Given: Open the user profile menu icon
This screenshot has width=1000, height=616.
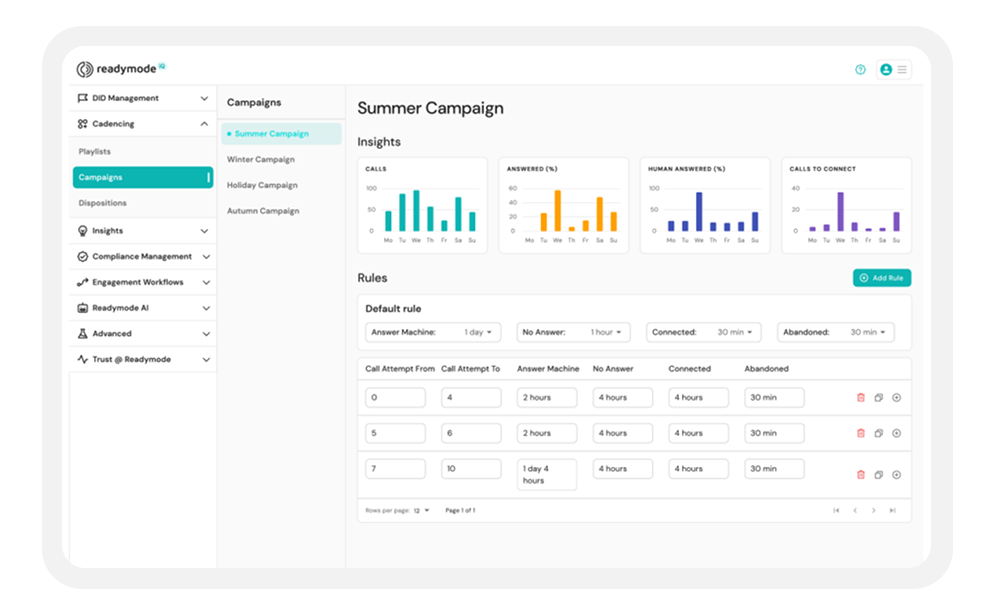Looking at the screenshot, I should 886,70.
